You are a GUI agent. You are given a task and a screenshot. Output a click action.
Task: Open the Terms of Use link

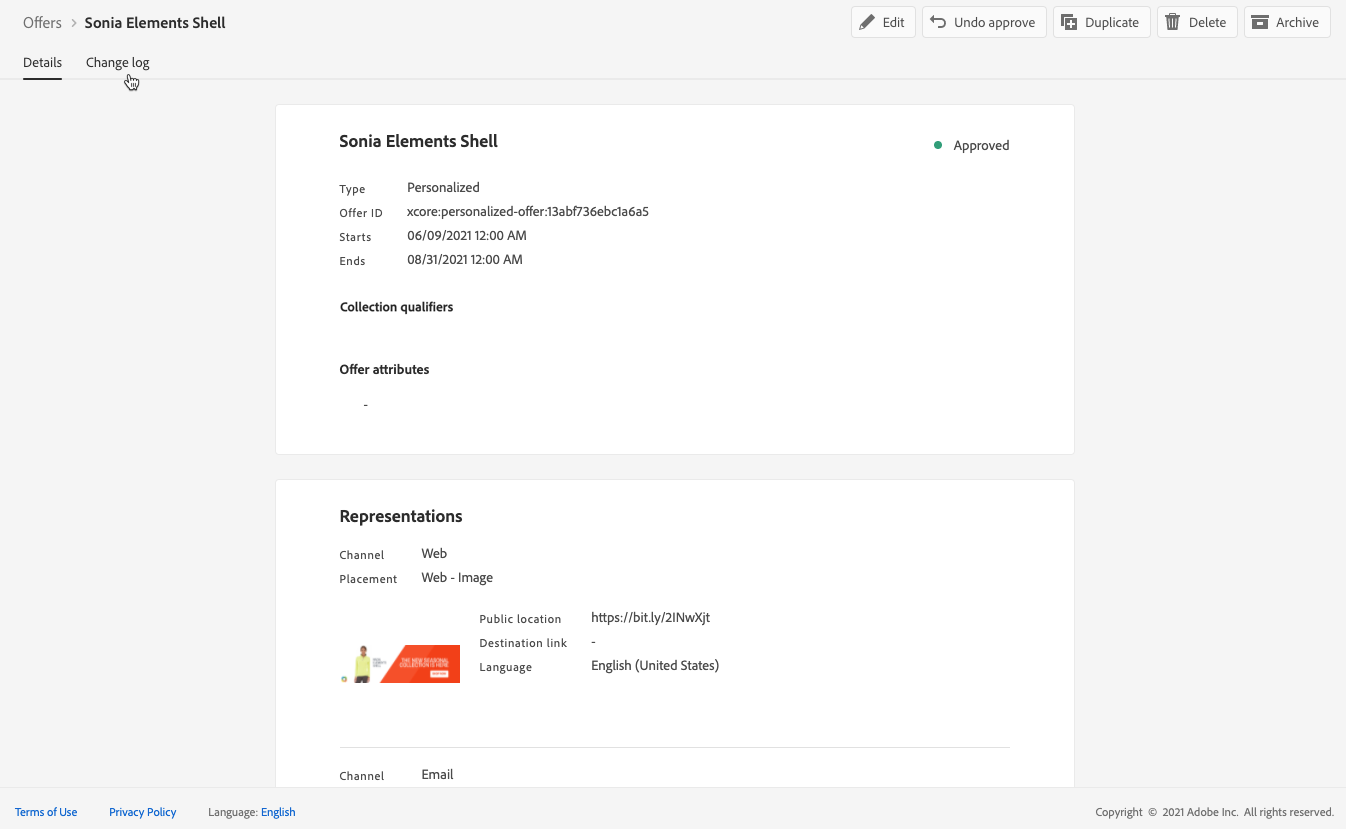46,812
